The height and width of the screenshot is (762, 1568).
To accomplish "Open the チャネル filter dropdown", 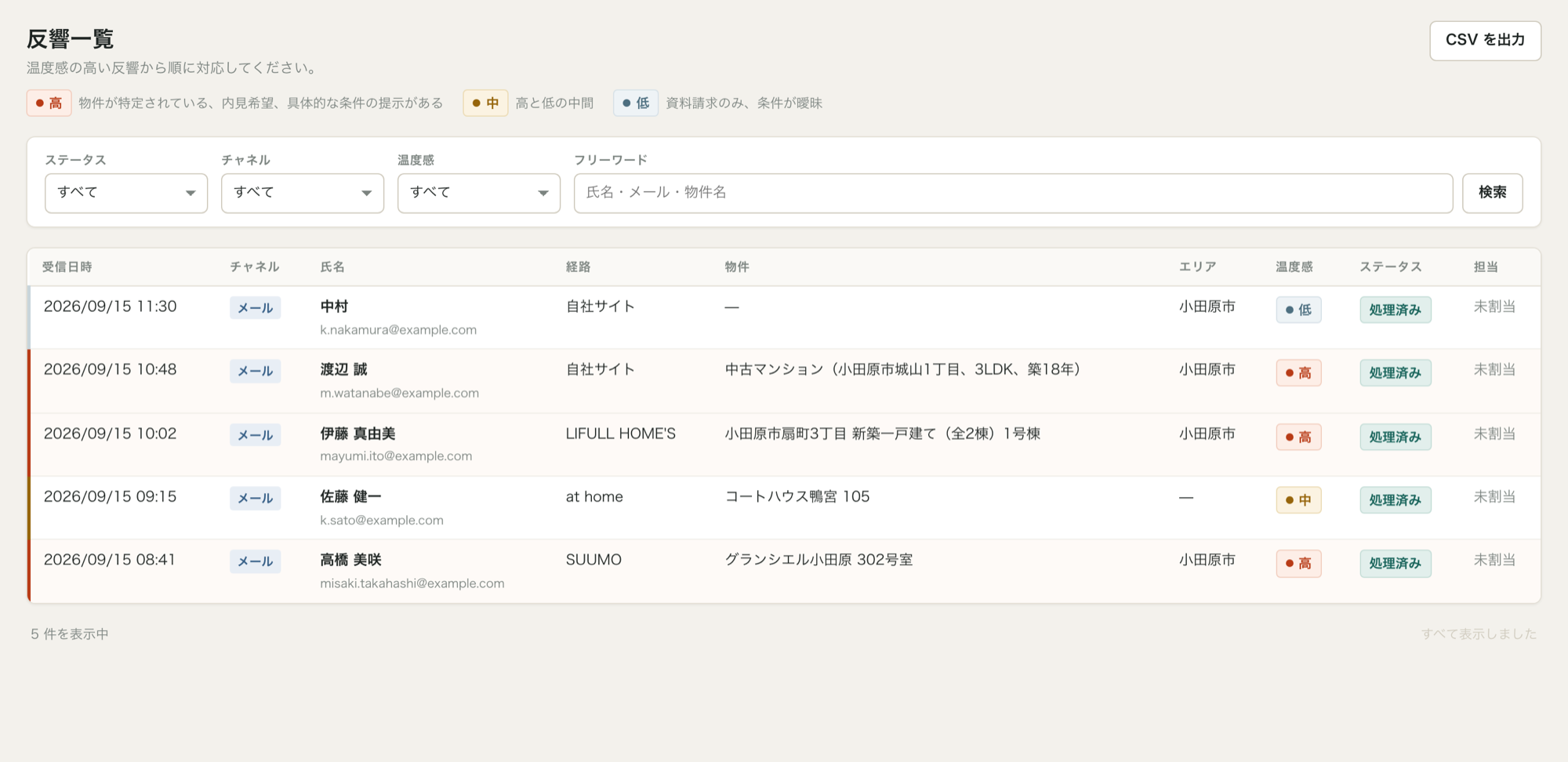I will pos(303,193).
